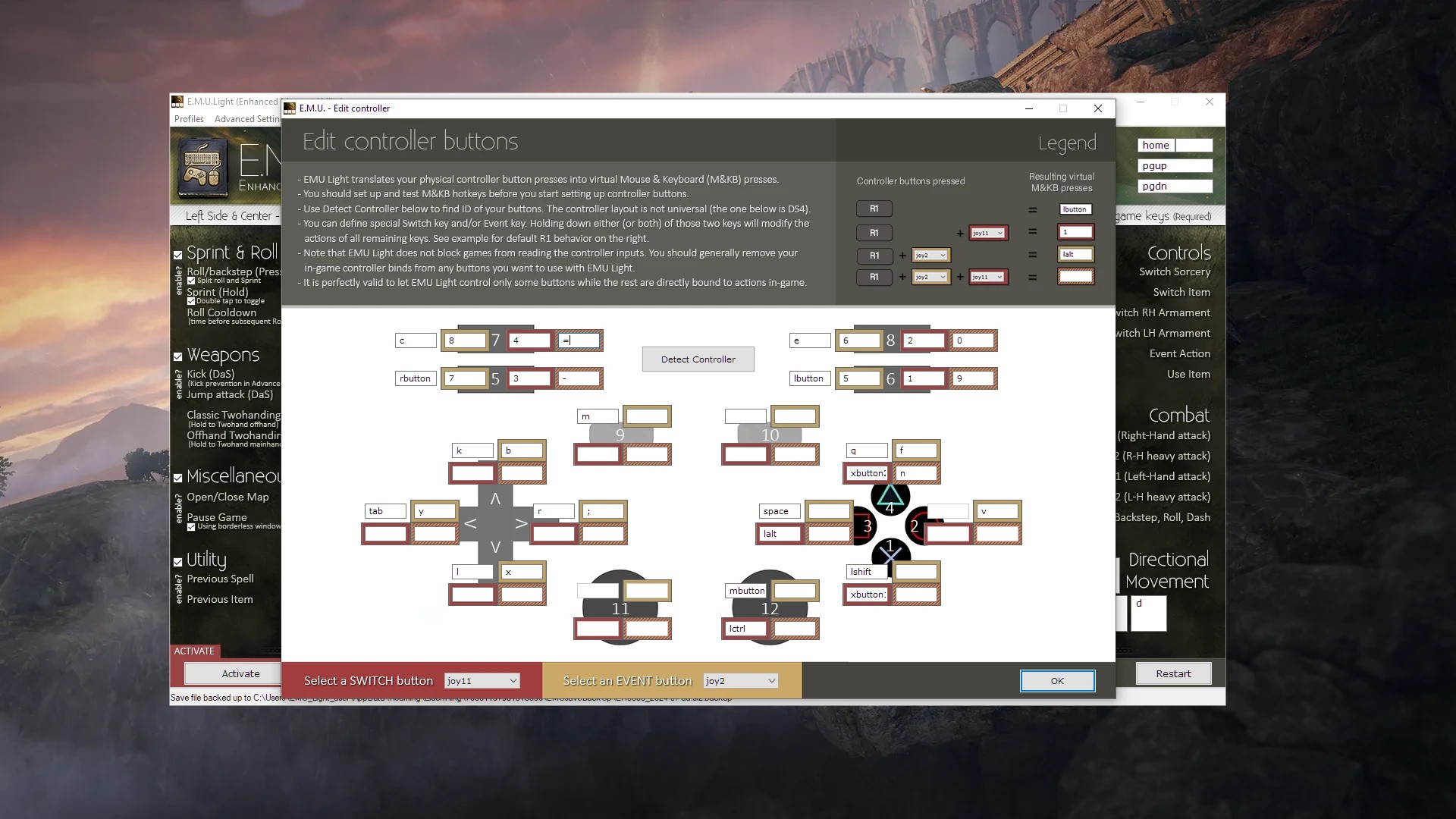The width and height of the screenshot is (1456, 819).
Task: Click the circle controller button 2 icon
Action: (x=915, y=526)
